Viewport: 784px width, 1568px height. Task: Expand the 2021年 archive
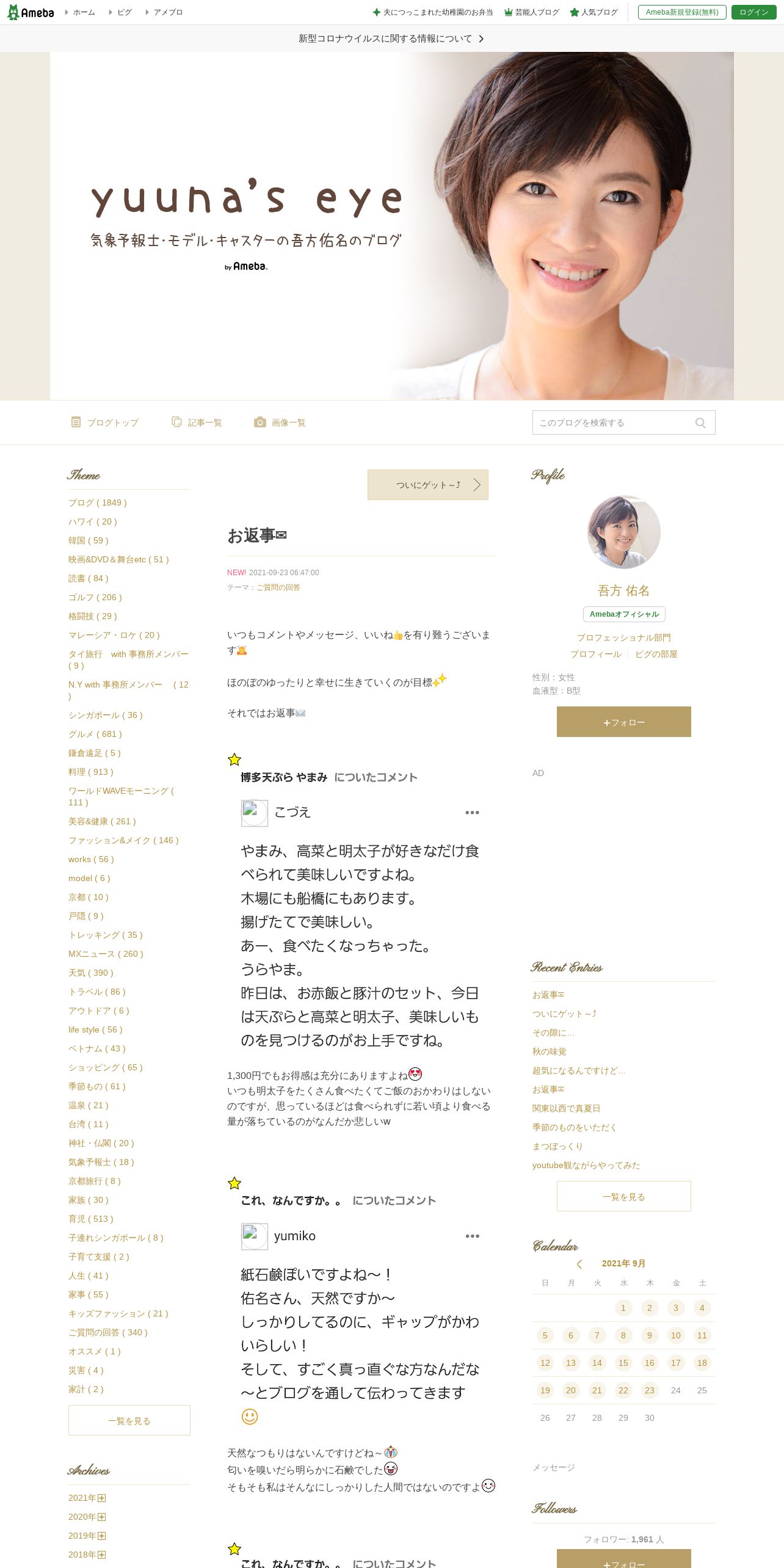101,1498
